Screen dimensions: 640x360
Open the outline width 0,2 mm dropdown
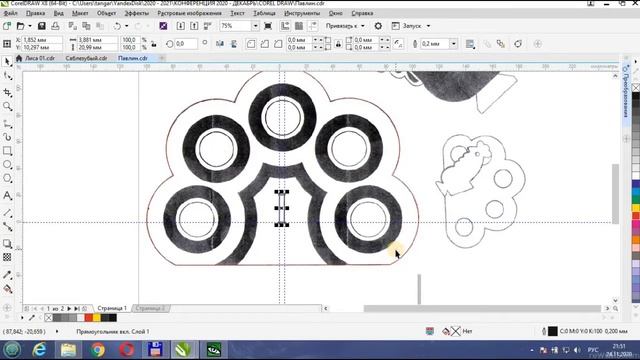(453, 44)
